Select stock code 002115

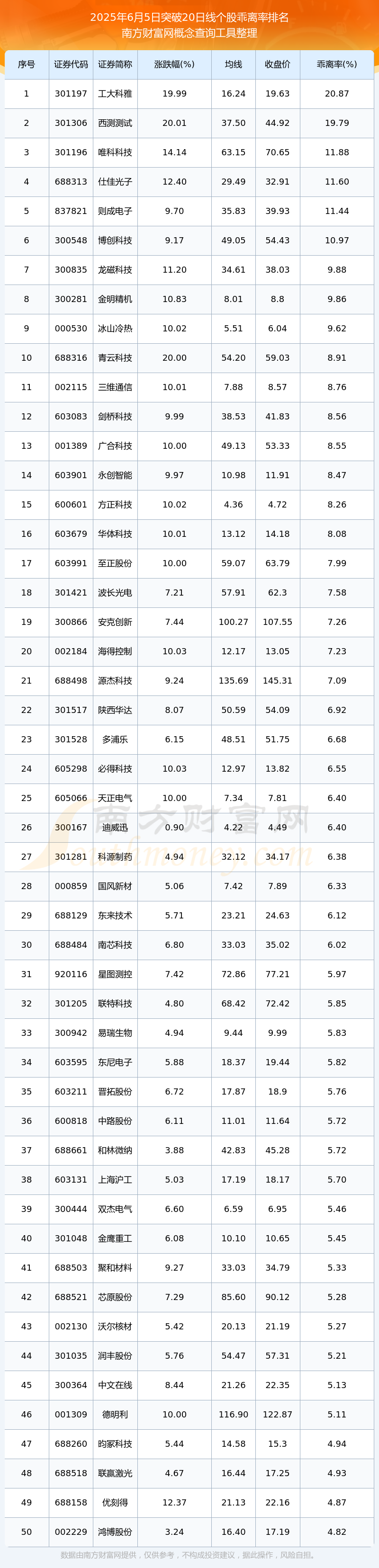pos(71,387)
